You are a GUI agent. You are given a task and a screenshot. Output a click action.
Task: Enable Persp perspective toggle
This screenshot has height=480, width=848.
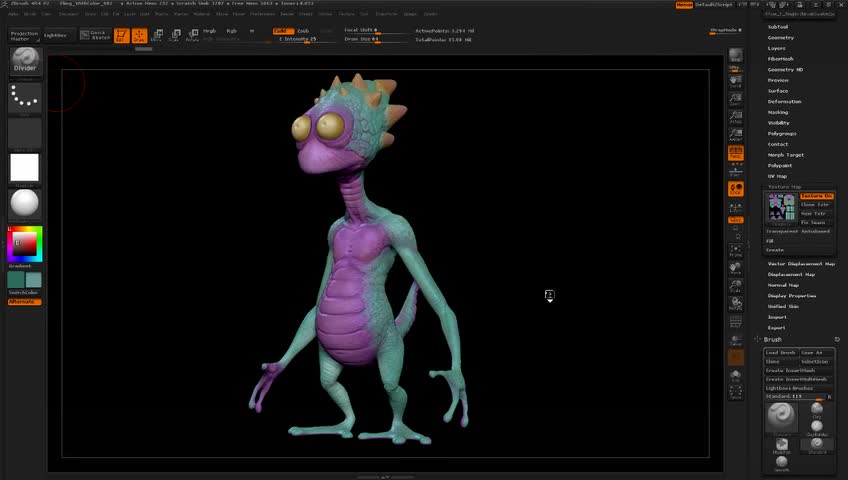[736, 154]
